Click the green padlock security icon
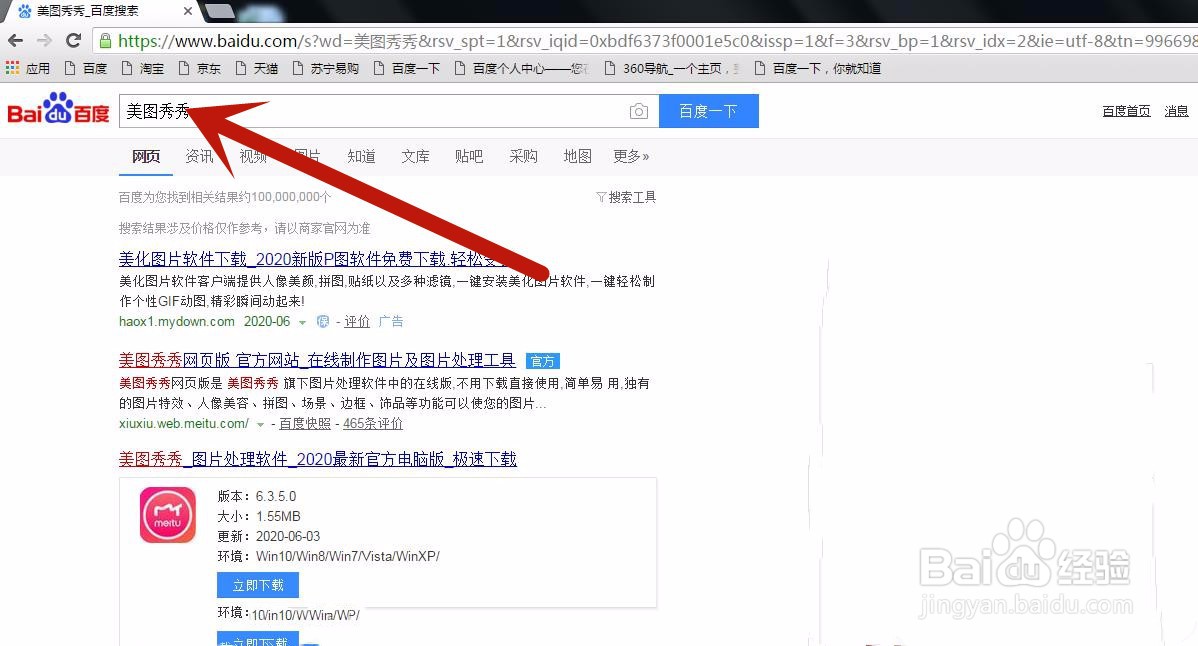The image size is (1198, 646). [x=105, y=40]
